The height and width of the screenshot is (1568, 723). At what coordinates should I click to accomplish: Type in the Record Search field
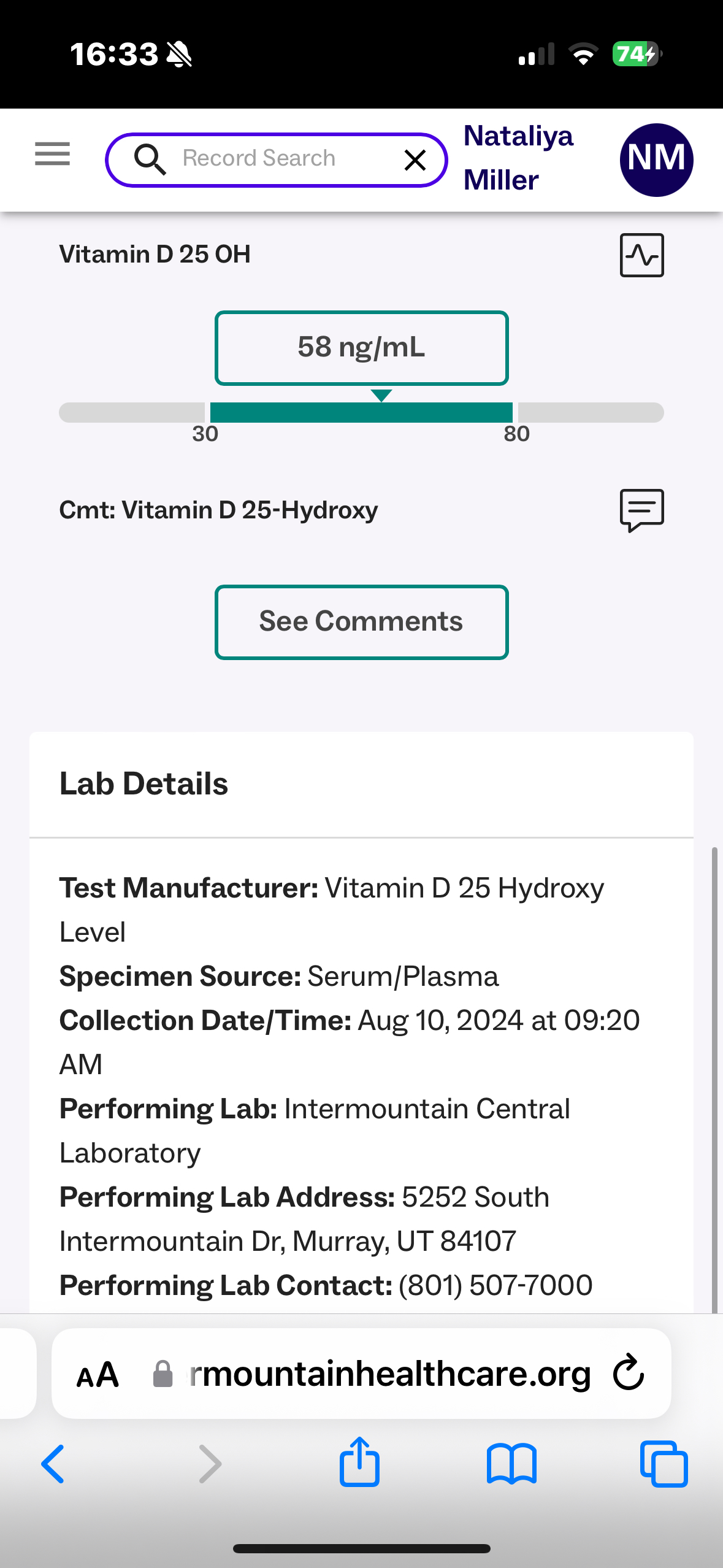276,159
